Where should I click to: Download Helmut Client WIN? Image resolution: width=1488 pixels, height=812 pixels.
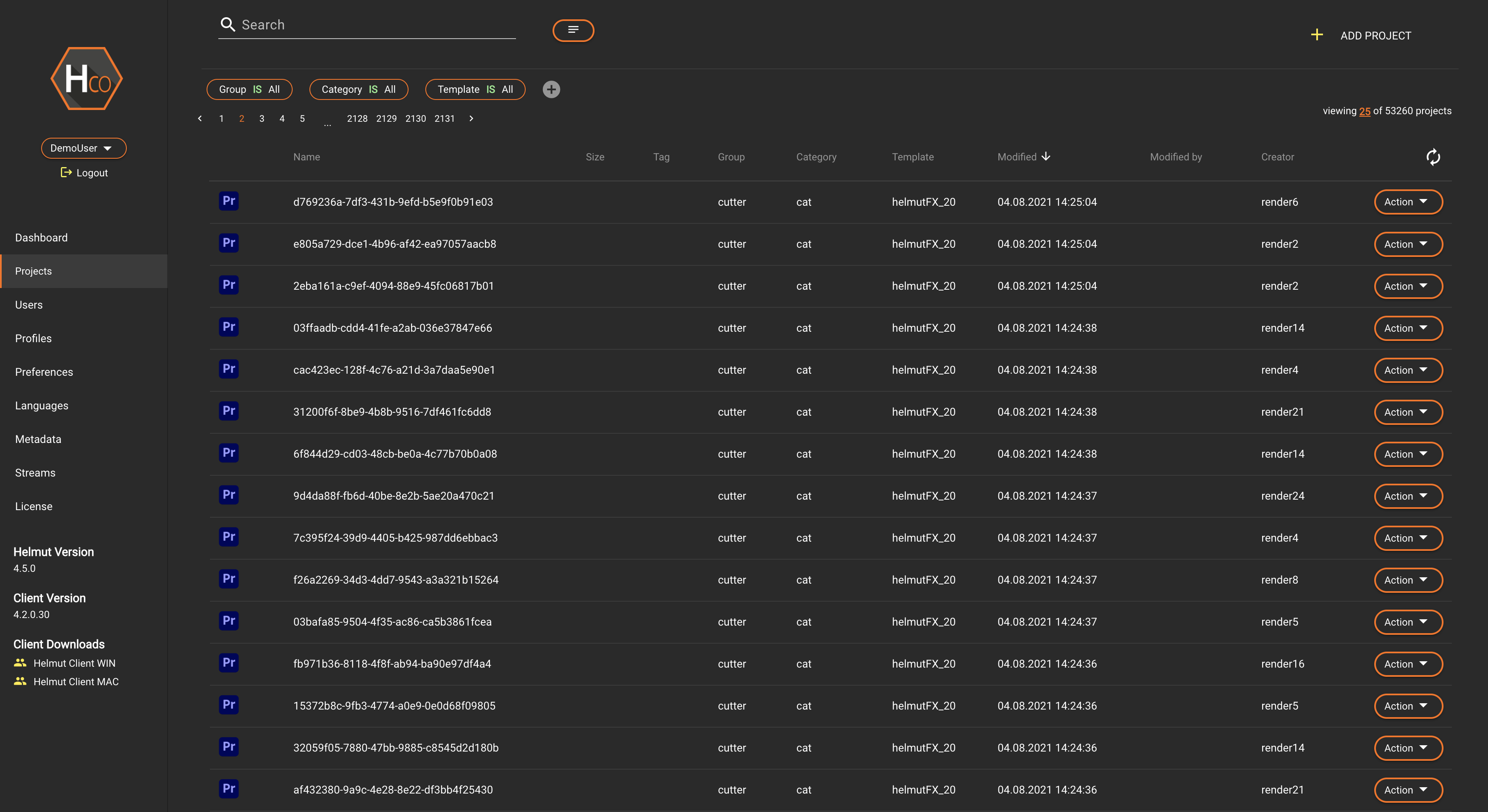[x=74, y=663]
